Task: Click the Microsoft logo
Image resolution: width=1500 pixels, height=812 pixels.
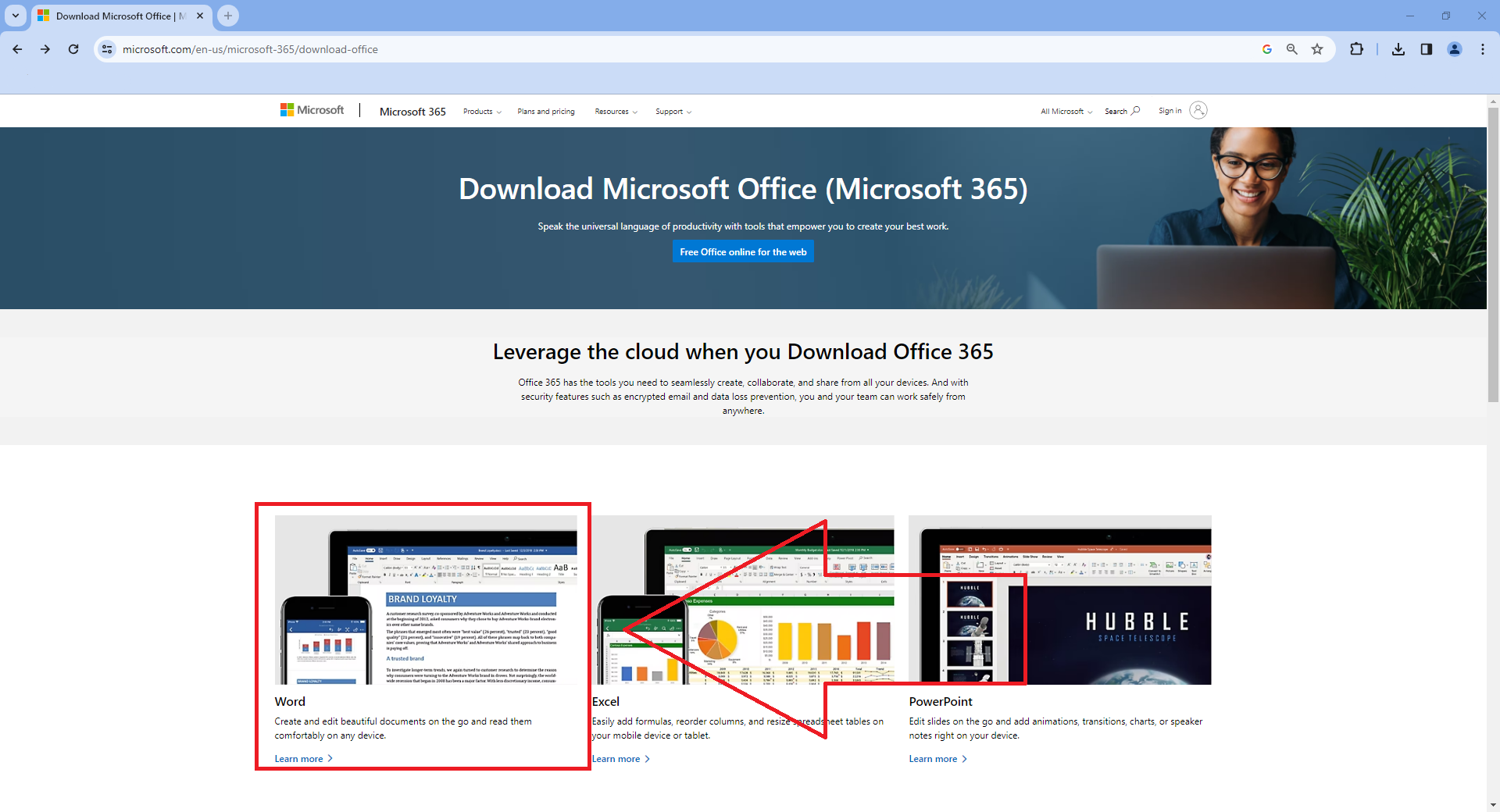Action: (x=312, y=110)
